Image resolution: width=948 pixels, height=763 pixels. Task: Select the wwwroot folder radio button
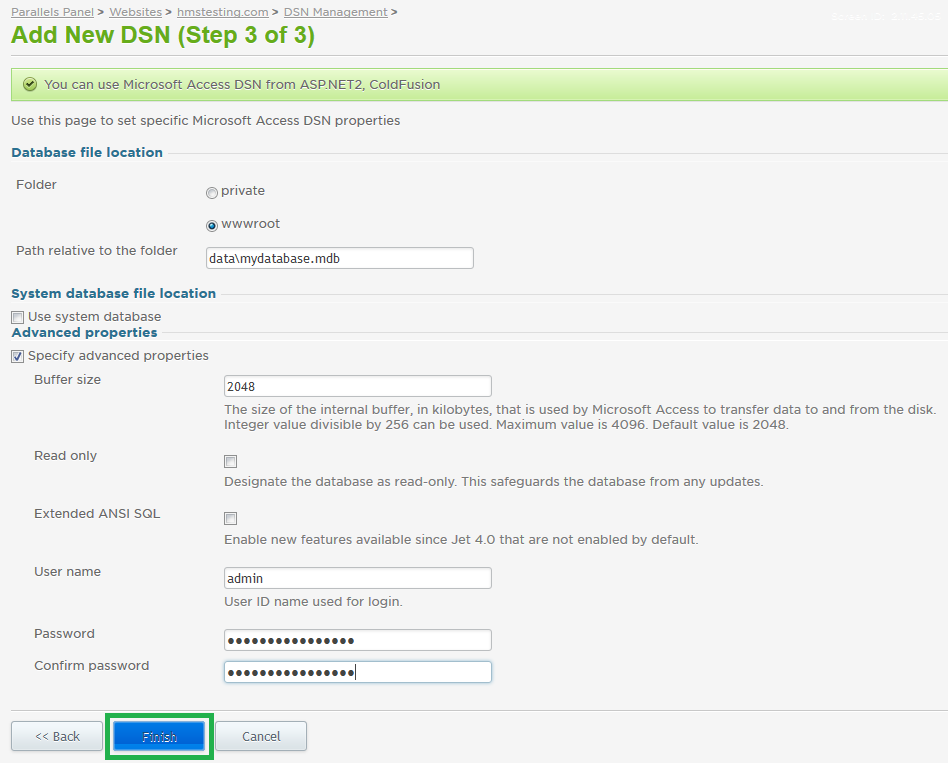click(212, 226)
